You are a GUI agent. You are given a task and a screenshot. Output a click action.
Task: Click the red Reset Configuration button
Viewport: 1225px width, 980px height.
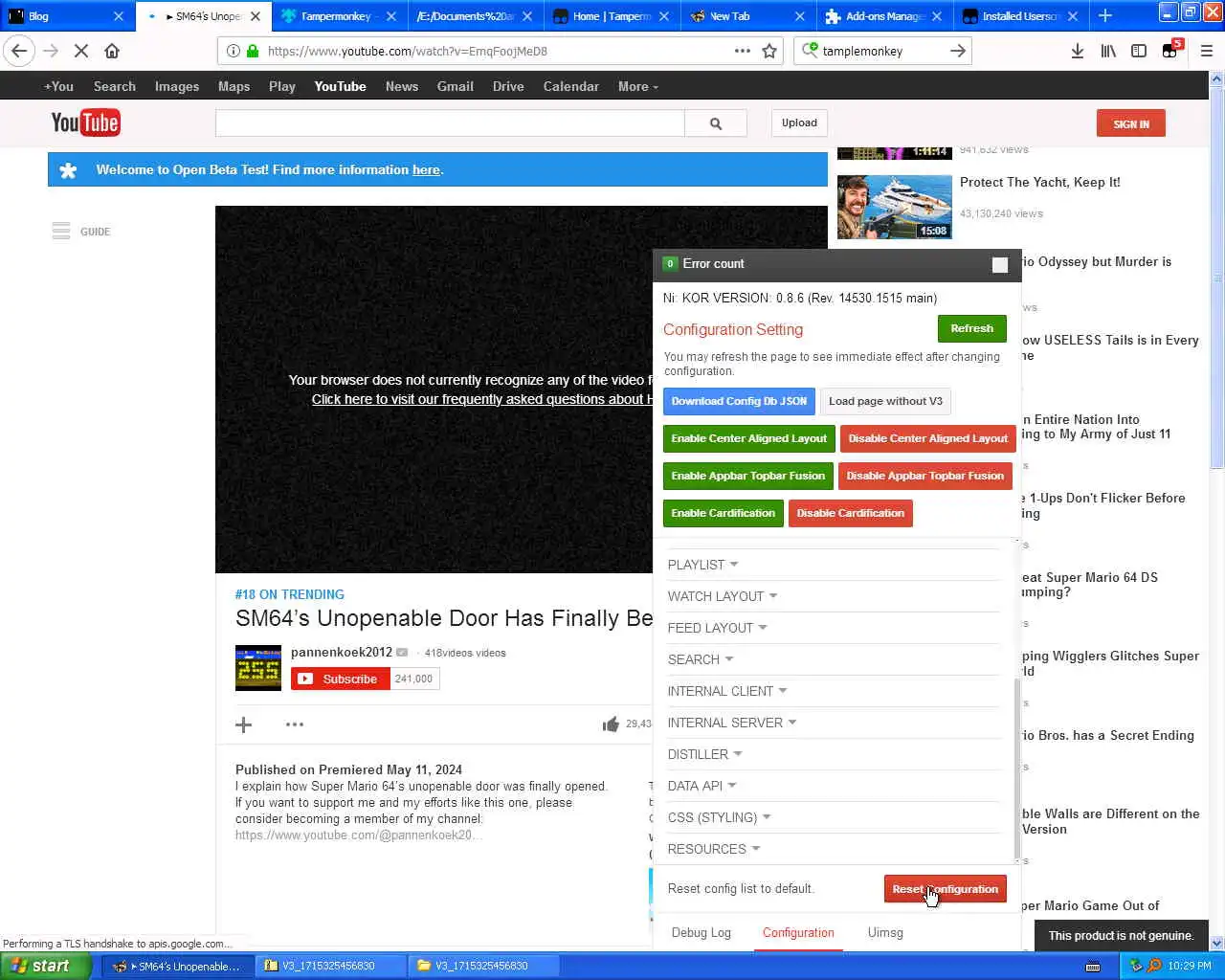(x=945, y=889)
